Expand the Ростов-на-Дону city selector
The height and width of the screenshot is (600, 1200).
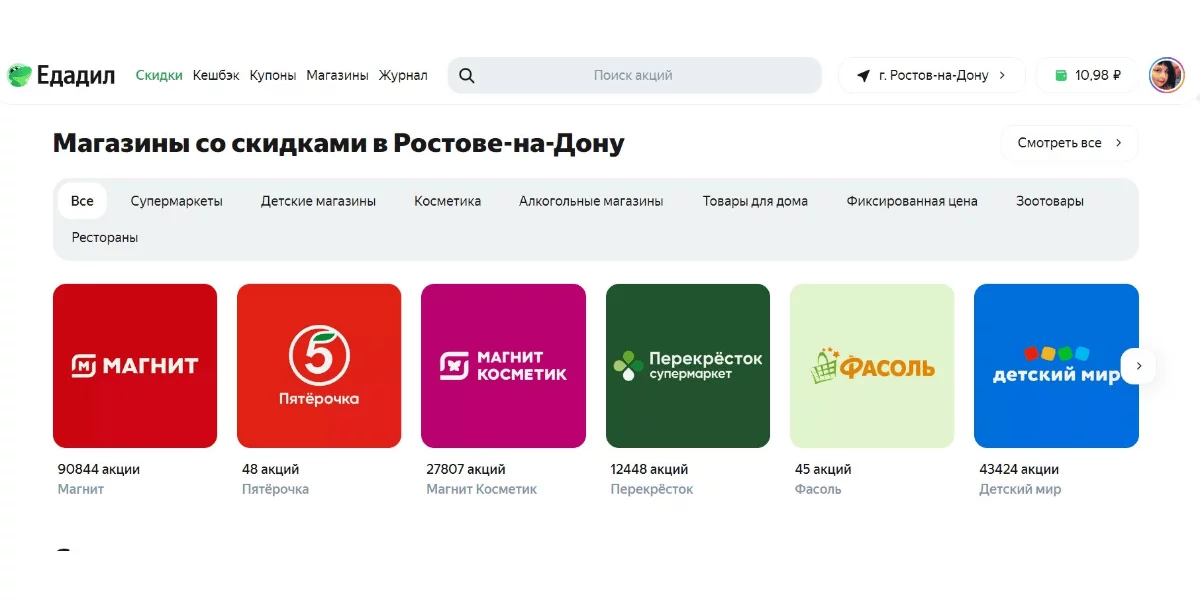[931, 75]
